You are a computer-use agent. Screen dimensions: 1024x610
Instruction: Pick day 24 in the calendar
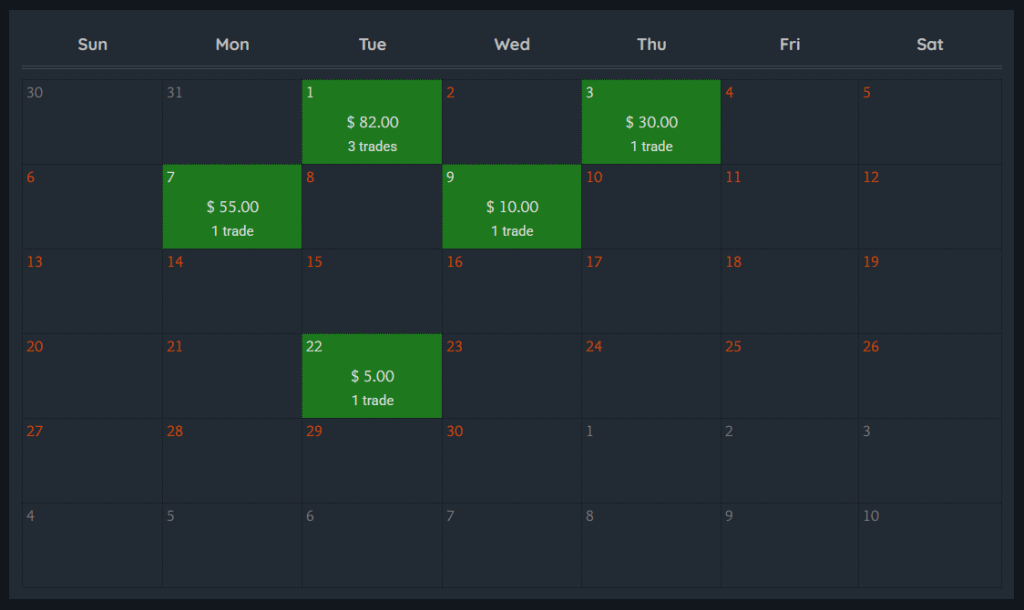tap(651, 376)
